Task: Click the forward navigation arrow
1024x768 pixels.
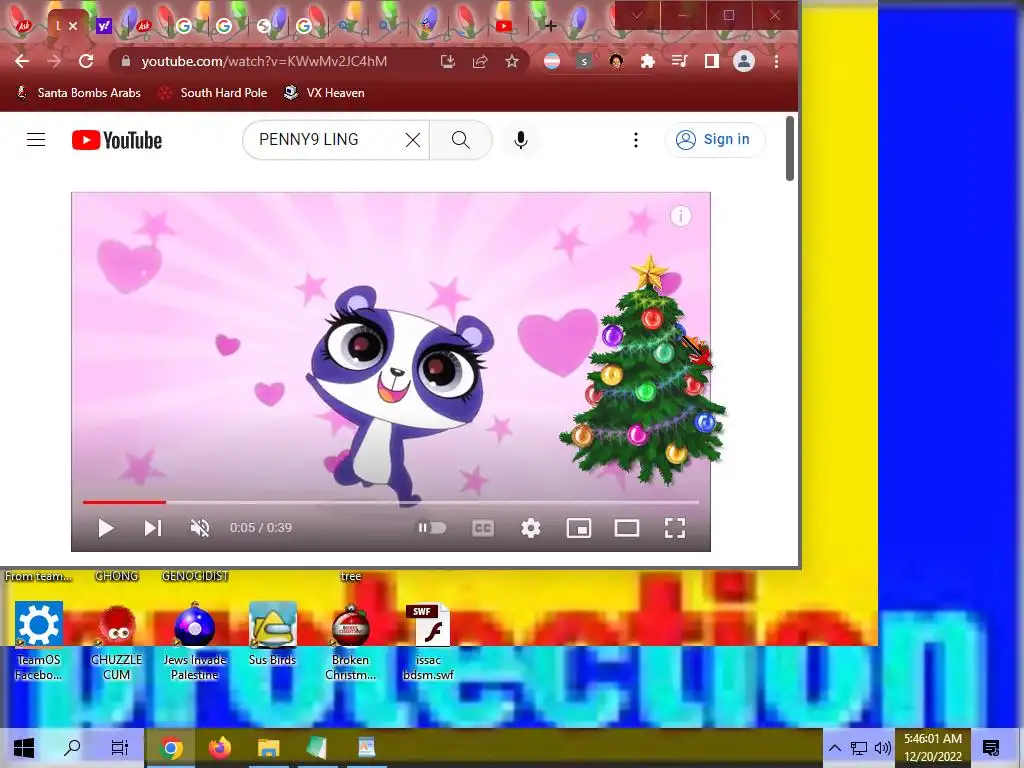Action: tap(54, 61)
